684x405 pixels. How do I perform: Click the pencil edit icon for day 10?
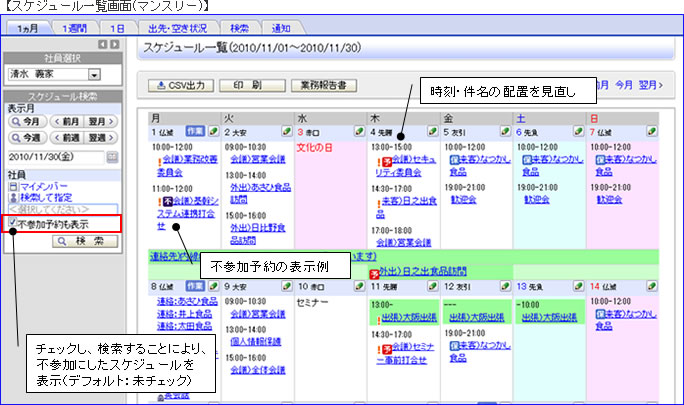(359, 286)
